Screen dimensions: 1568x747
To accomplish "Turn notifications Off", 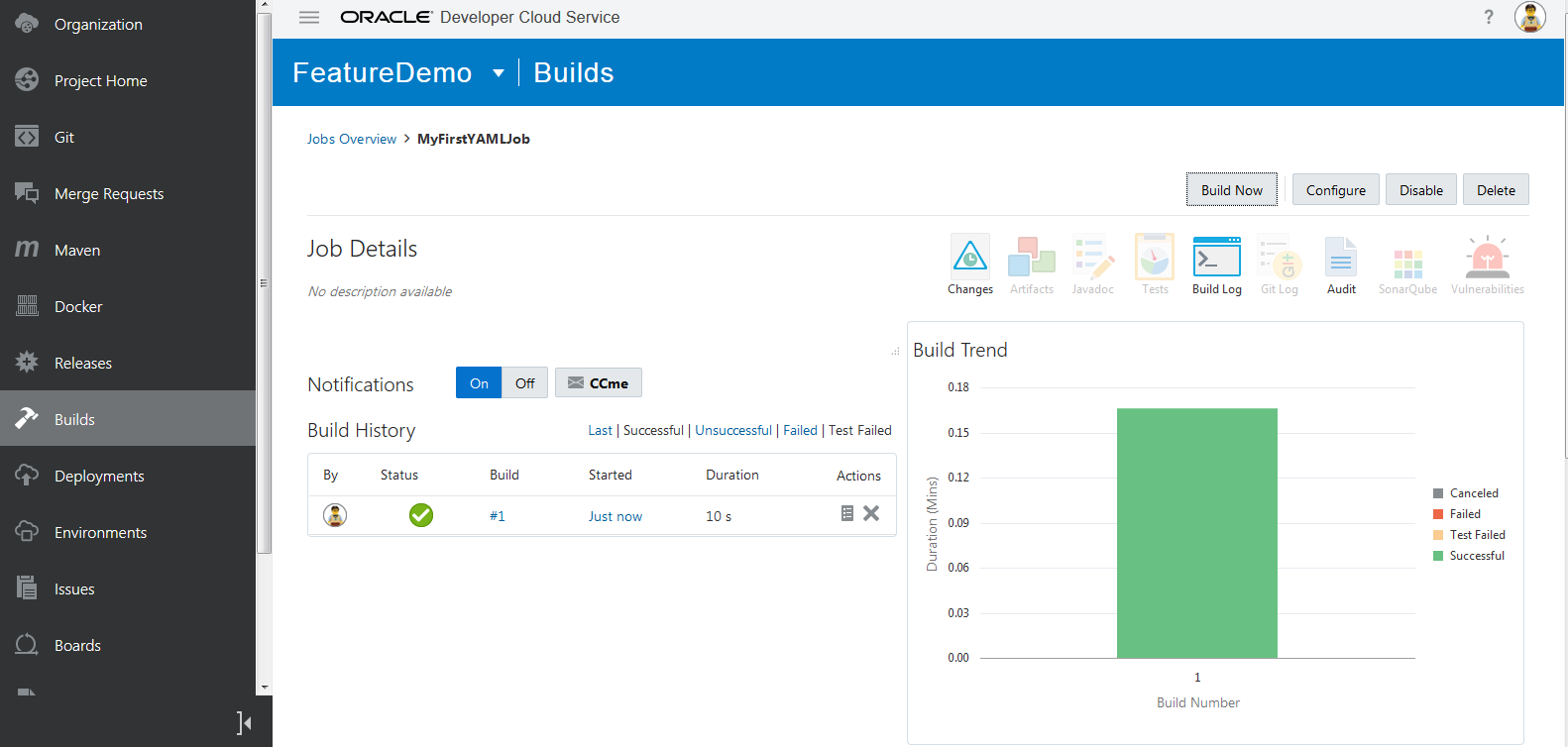I will tap(524, 383).
